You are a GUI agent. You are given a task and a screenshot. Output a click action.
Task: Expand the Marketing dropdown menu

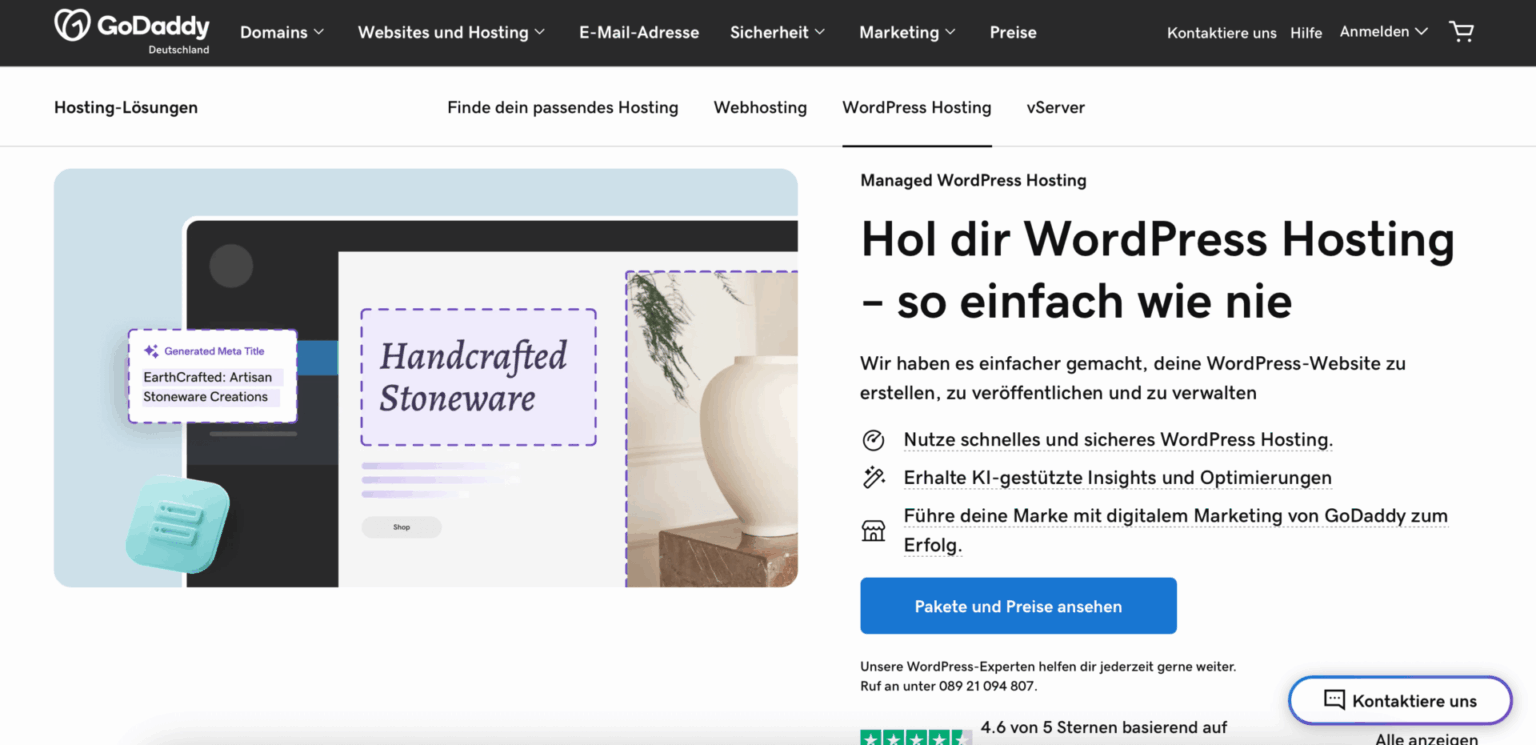pyautogui.click(x=907, y=32)
